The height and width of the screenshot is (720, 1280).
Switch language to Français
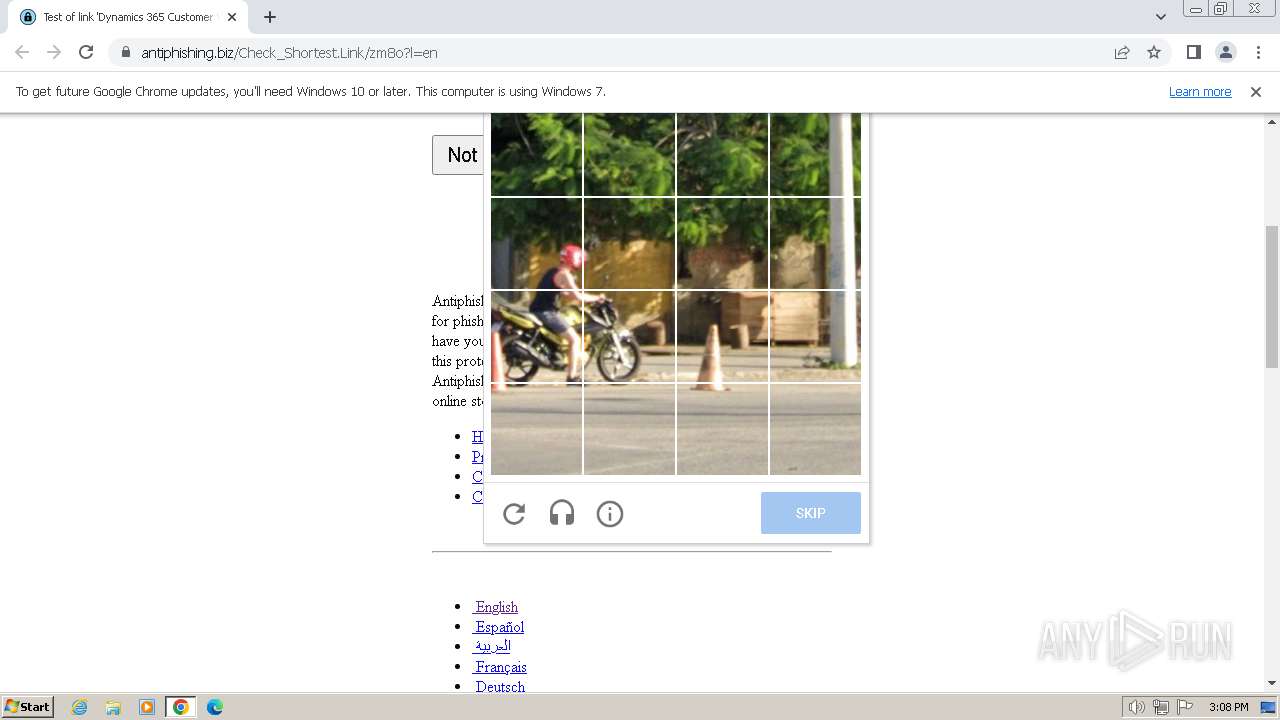tap(501, 667)
